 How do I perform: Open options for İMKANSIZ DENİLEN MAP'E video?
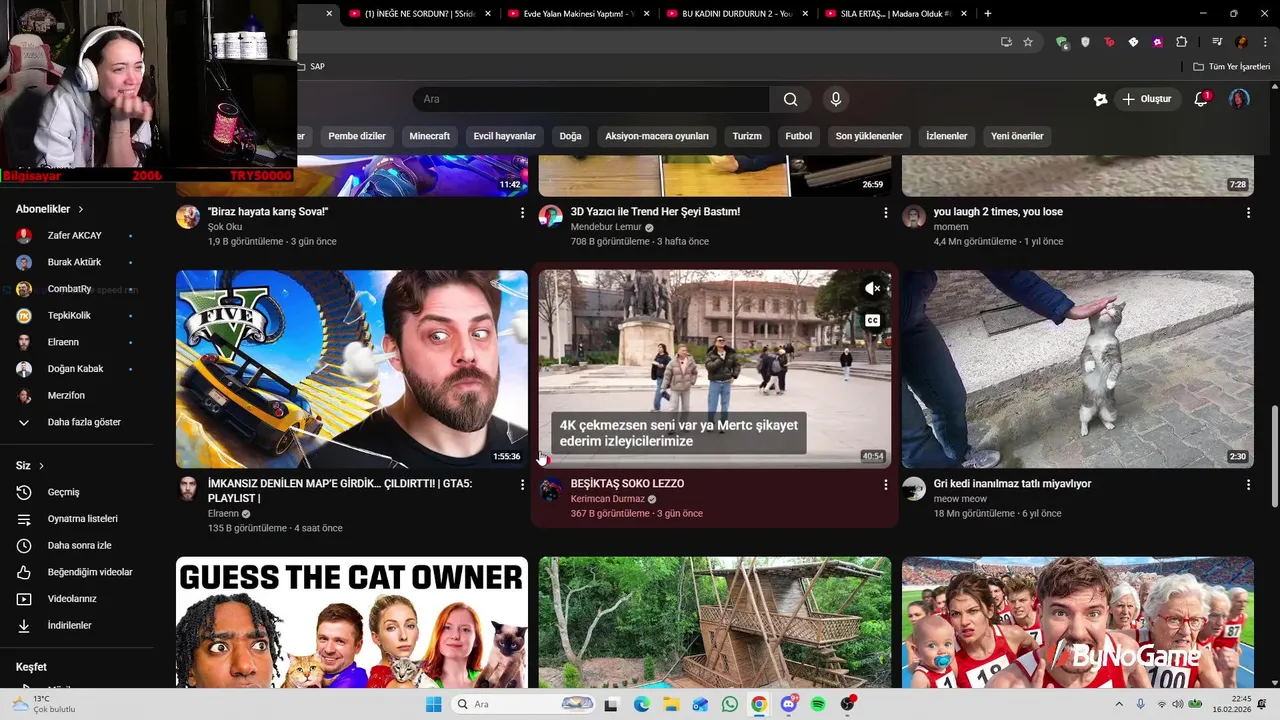pos(522,485)
